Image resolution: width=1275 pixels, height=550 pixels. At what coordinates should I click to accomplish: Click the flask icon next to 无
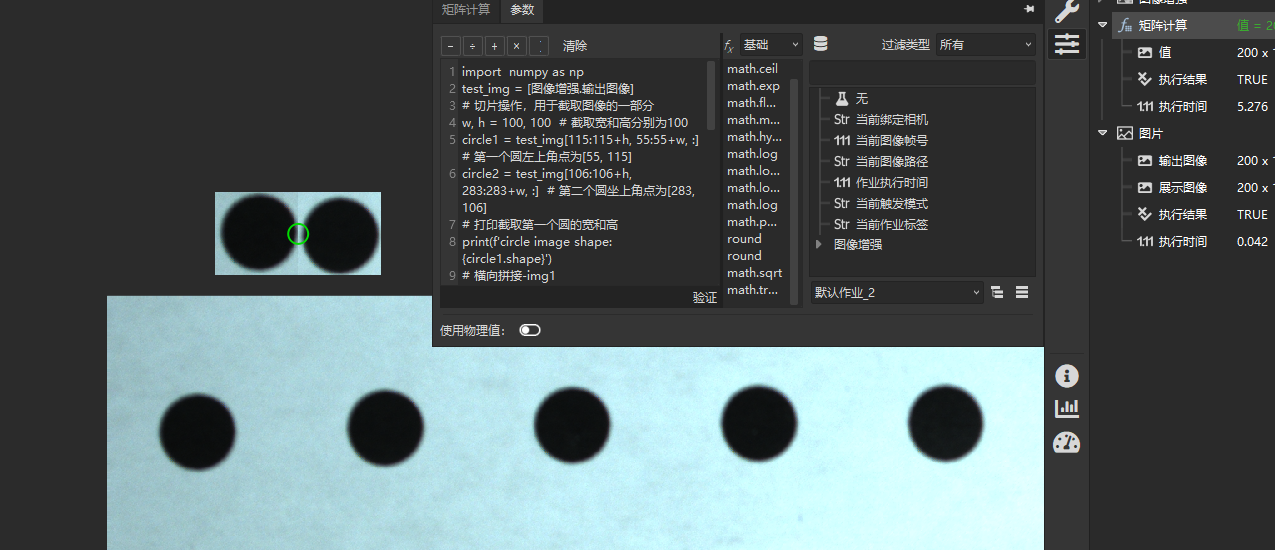pos(842,99)
